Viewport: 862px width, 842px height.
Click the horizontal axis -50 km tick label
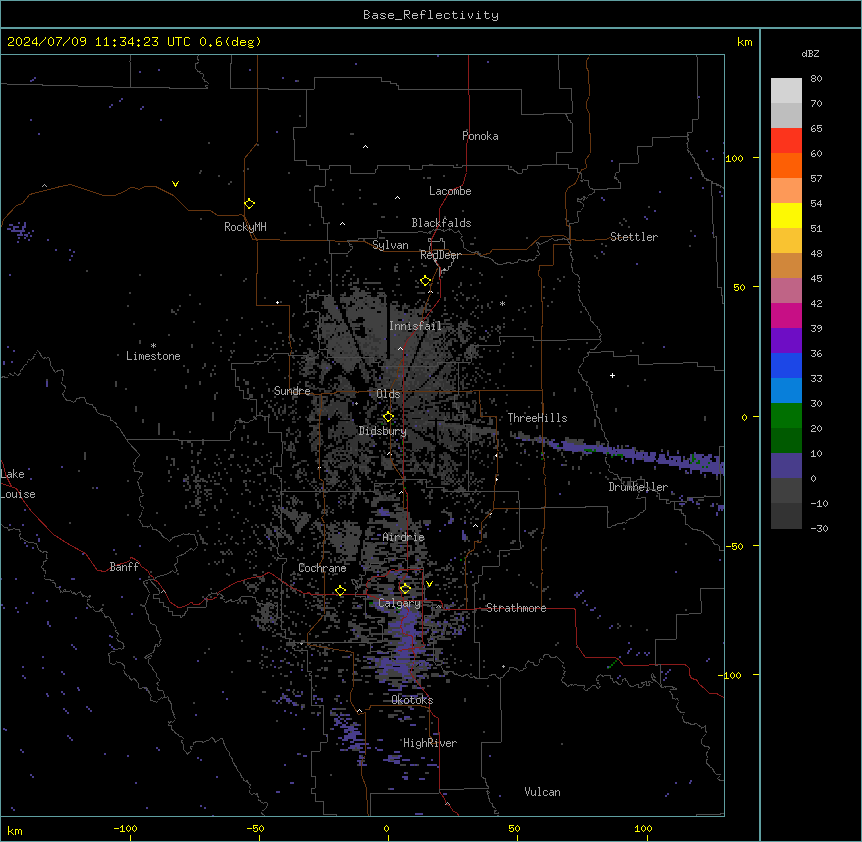pos(255,828)
